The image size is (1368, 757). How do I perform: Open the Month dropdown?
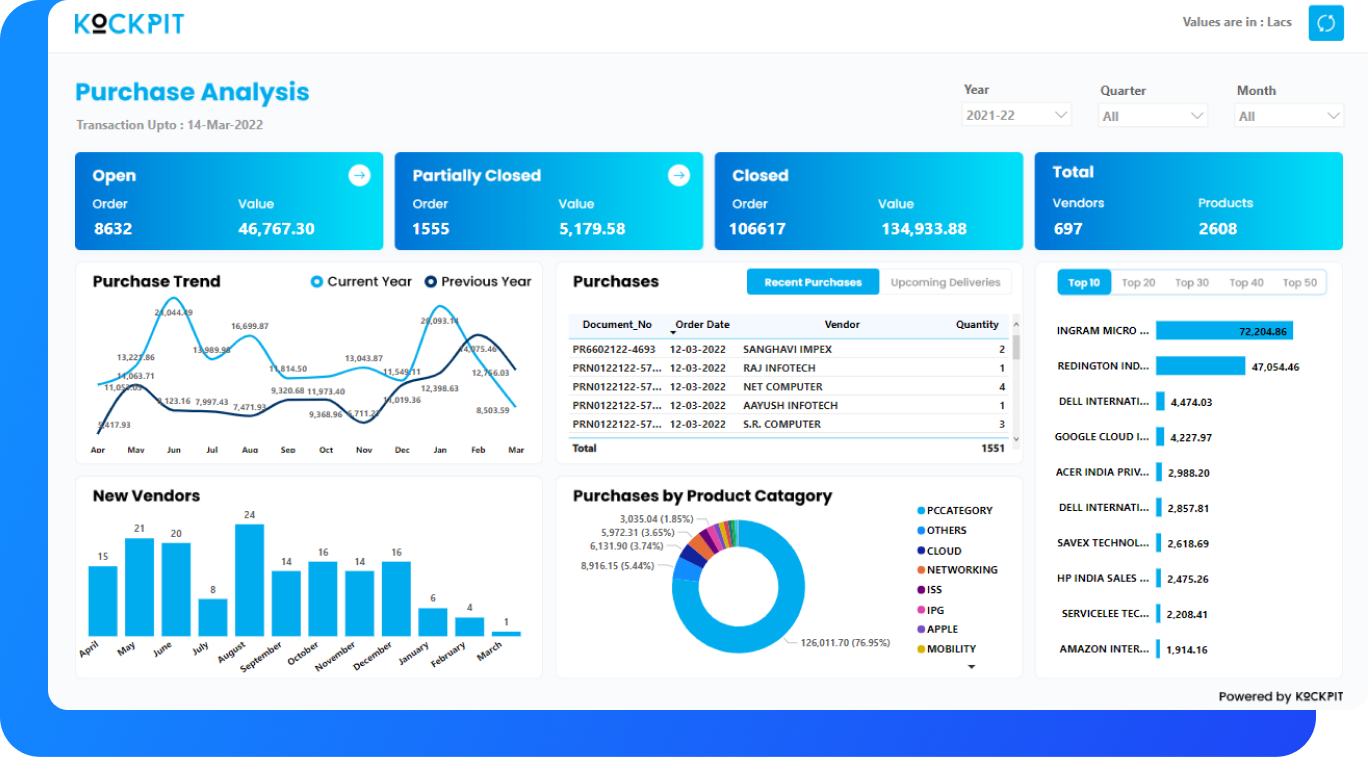(x=1289, y=116)
